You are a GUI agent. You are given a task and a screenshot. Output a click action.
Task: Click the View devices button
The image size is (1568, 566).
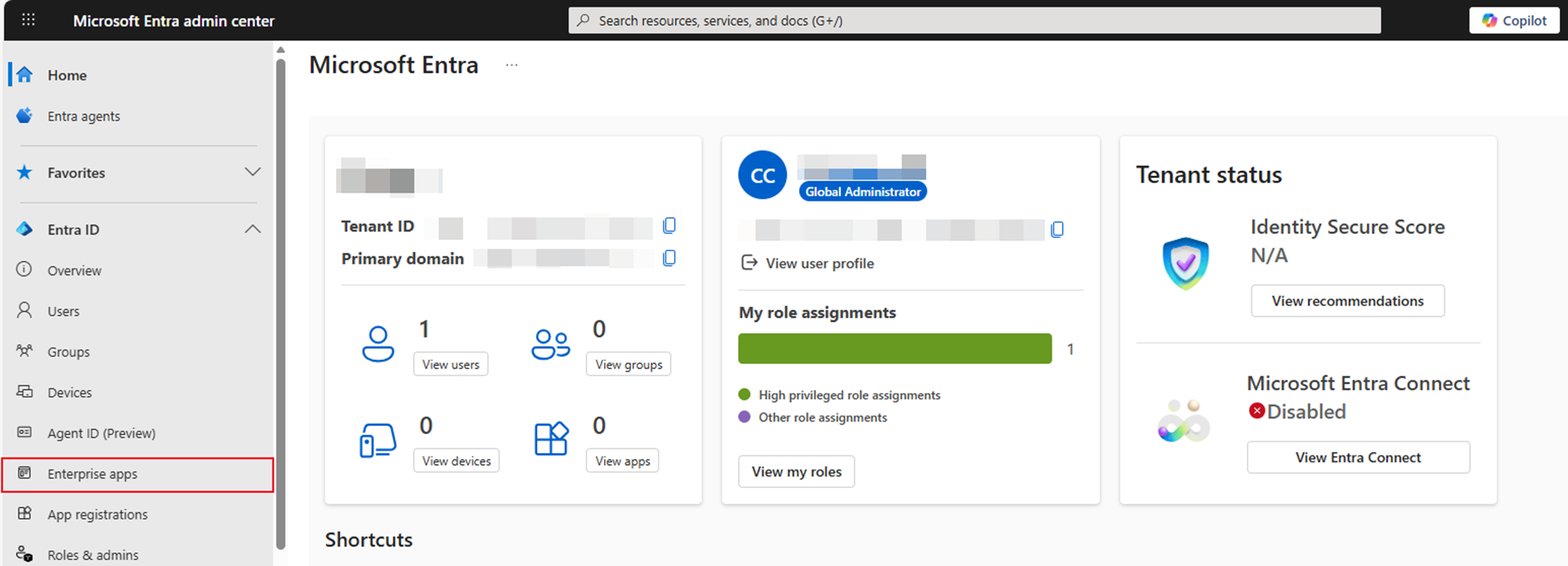coord(456,461)
